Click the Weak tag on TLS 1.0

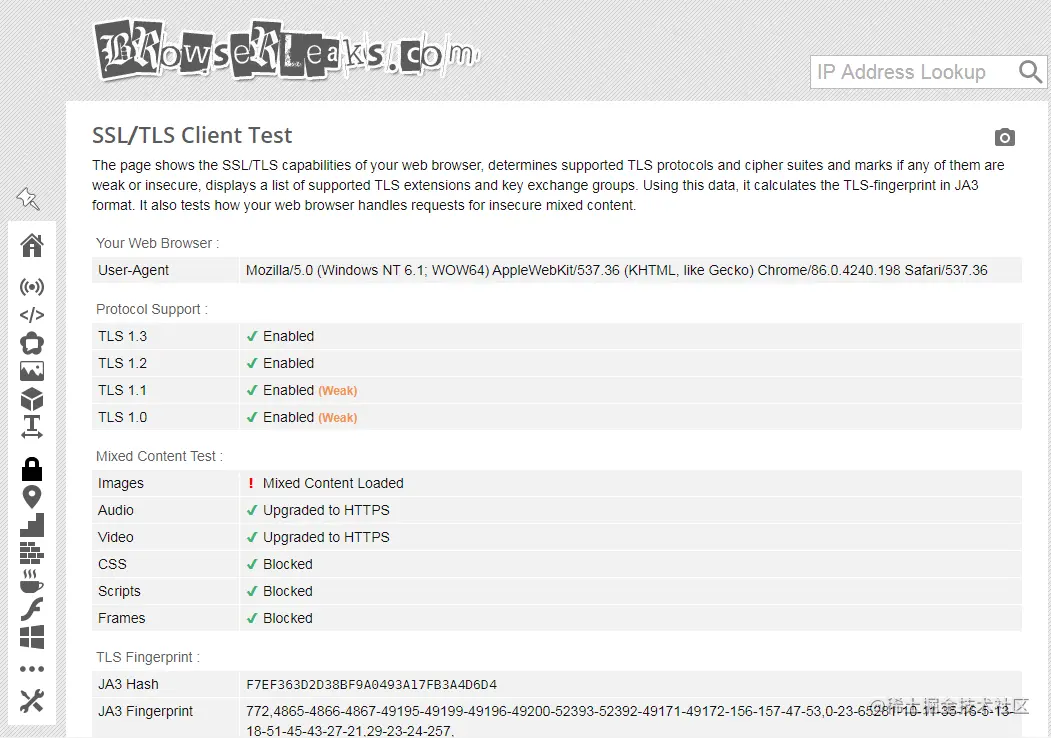pos(338,418)
